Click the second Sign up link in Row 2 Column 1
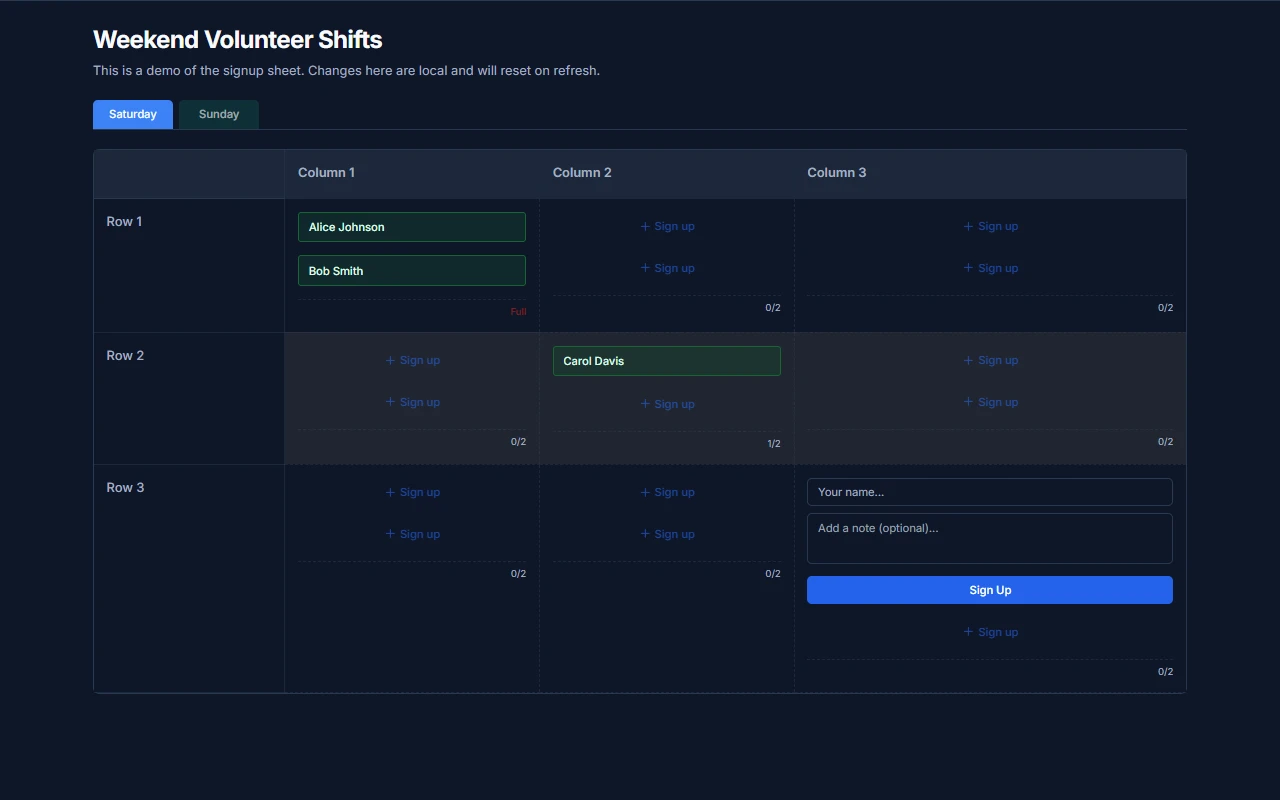 [412, 402]
